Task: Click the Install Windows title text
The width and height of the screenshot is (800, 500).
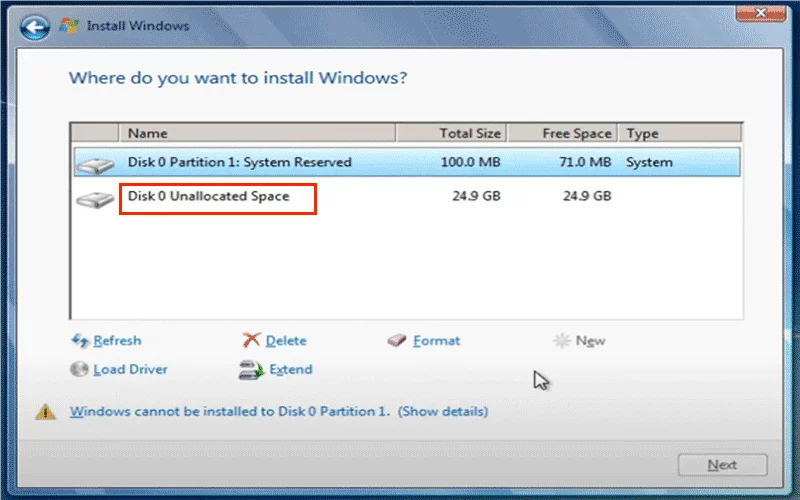Action: click(x=138, y=26)
